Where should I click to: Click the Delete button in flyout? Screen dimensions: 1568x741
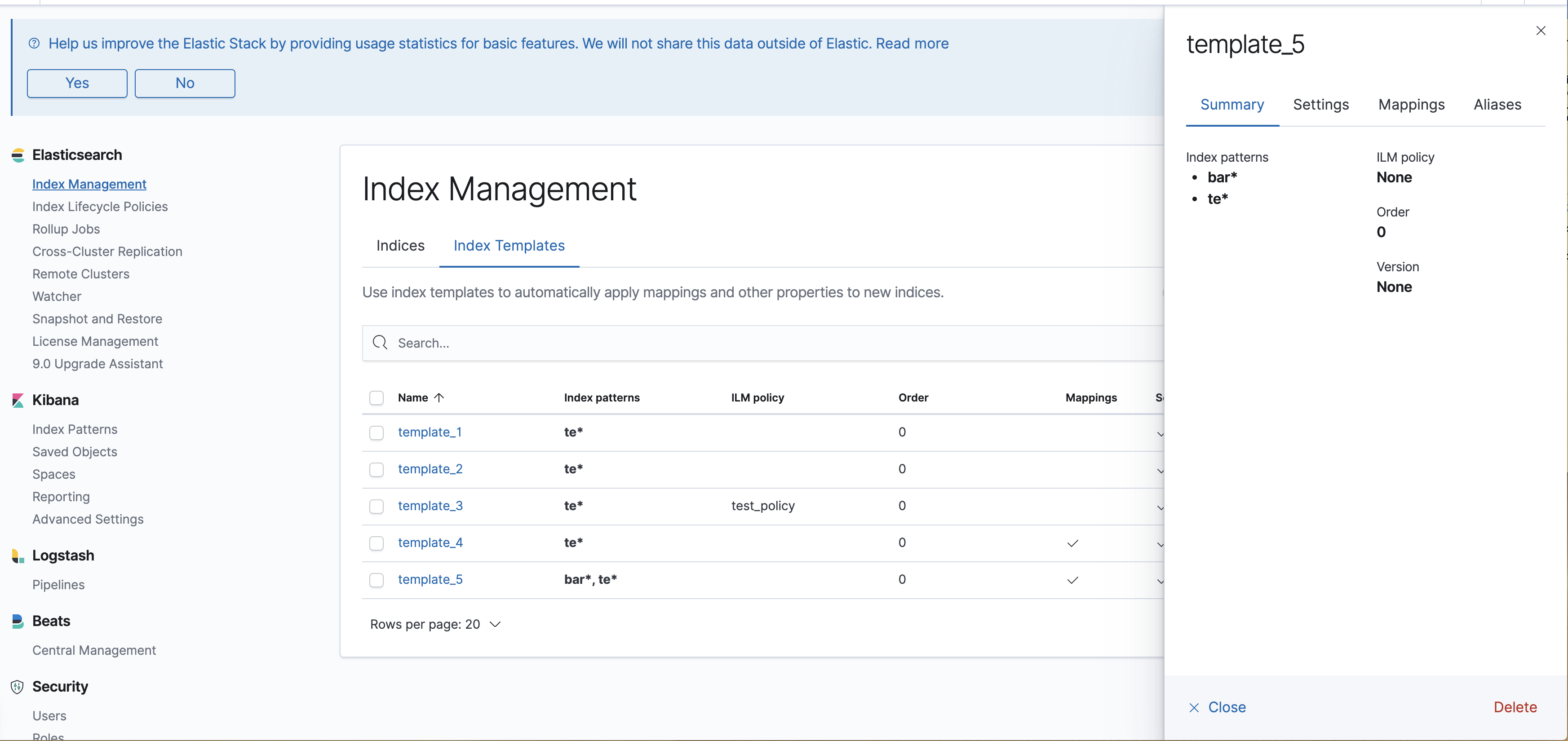click(x=1515, y=707)
